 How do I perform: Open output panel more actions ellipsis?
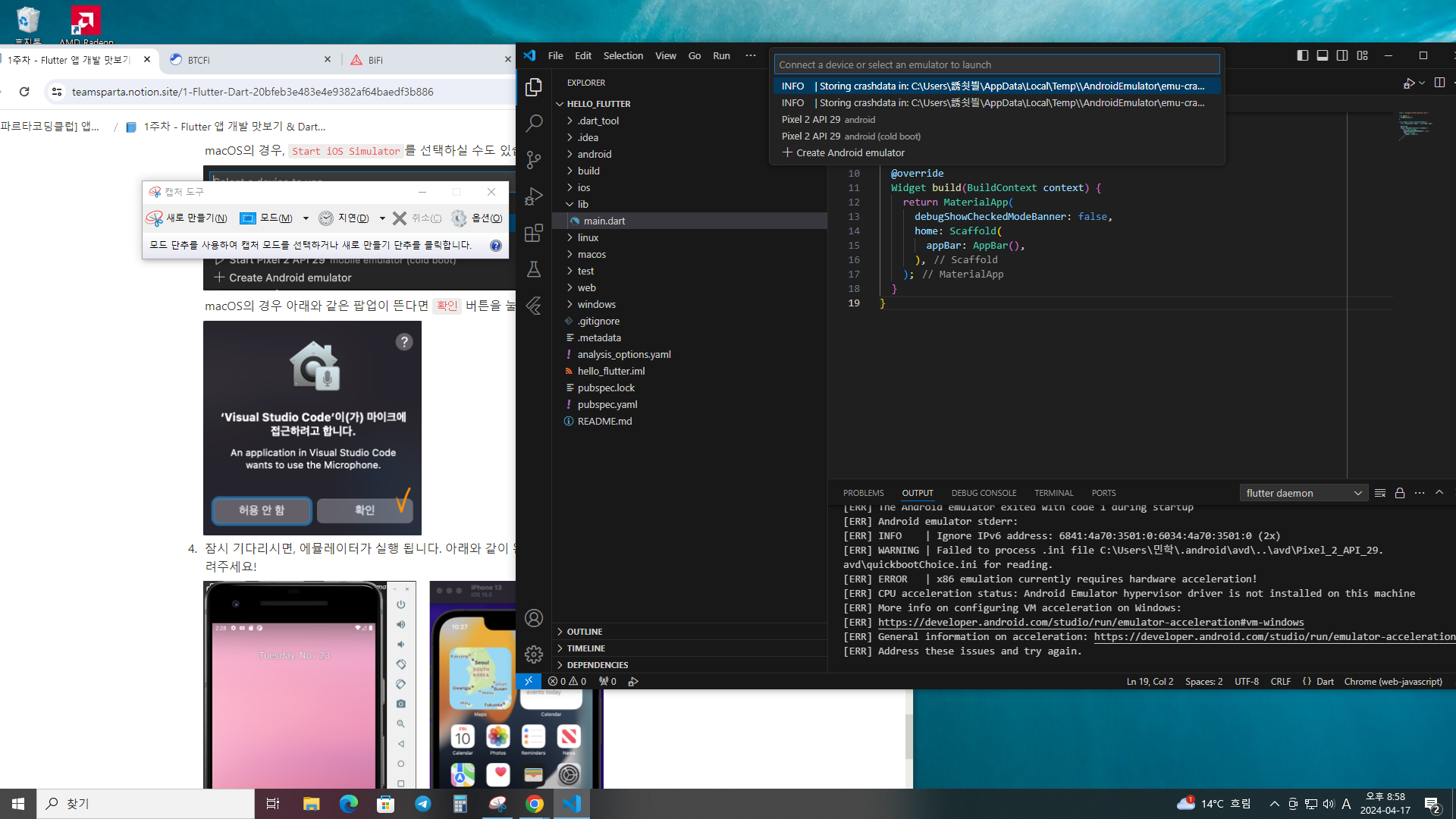[x=1420, y=493]
